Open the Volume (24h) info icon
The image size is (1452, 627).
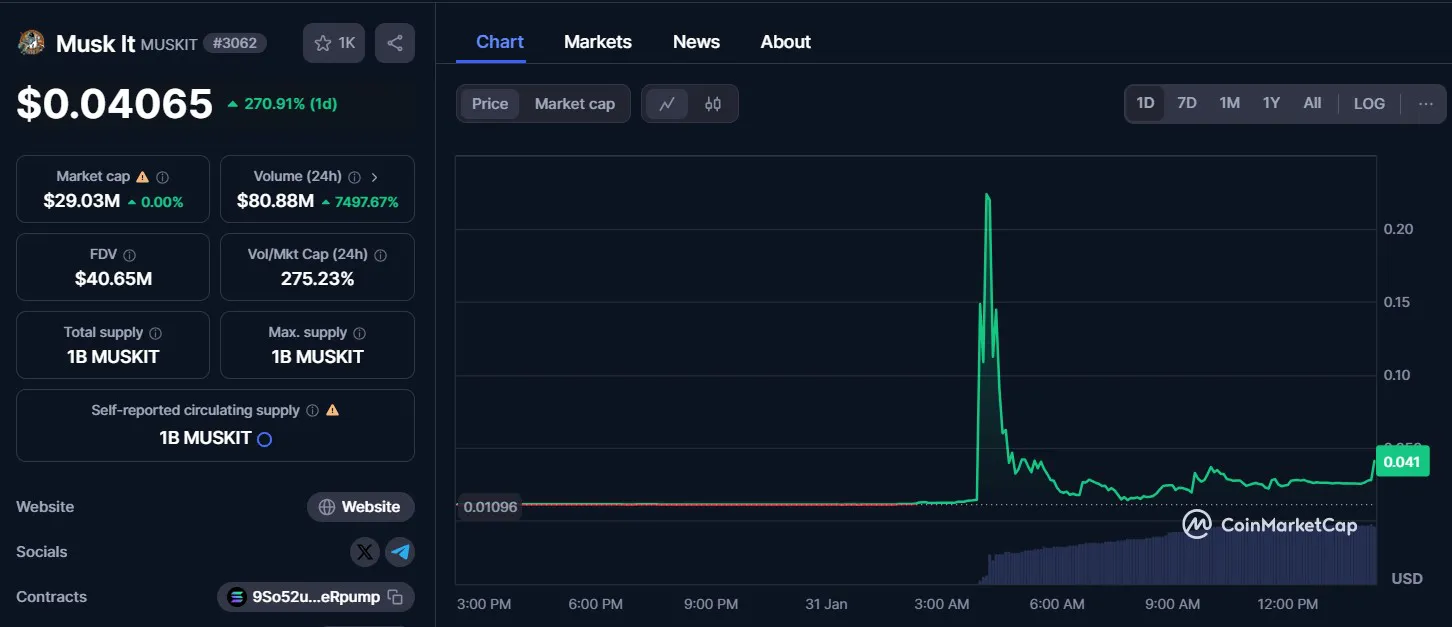click(352, 177)
